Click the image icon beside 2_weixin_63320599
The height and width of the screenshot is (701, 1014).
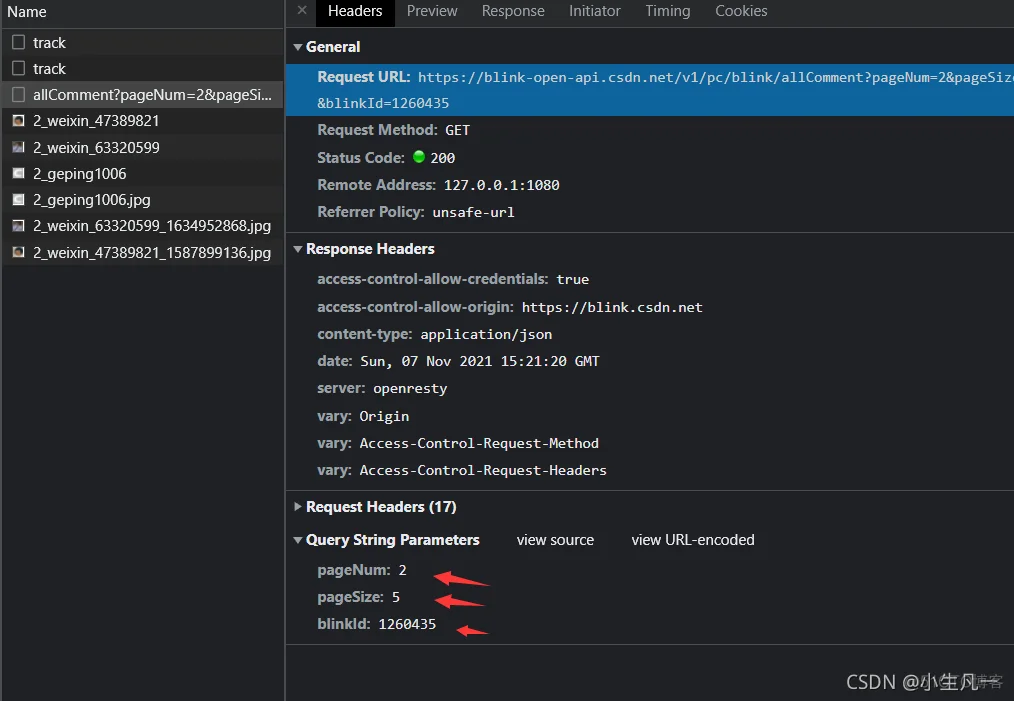(19, 147)
